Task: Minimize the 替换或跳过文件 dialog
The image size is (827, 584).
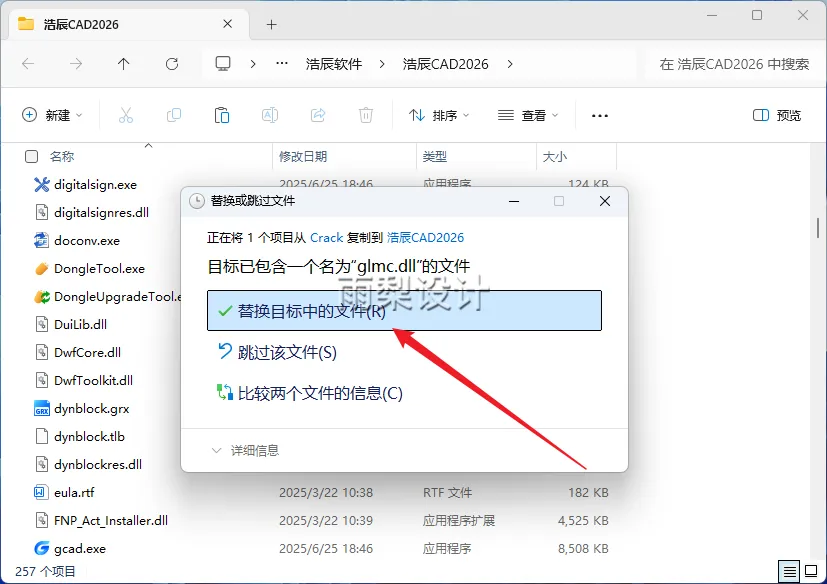Action: 514,201
